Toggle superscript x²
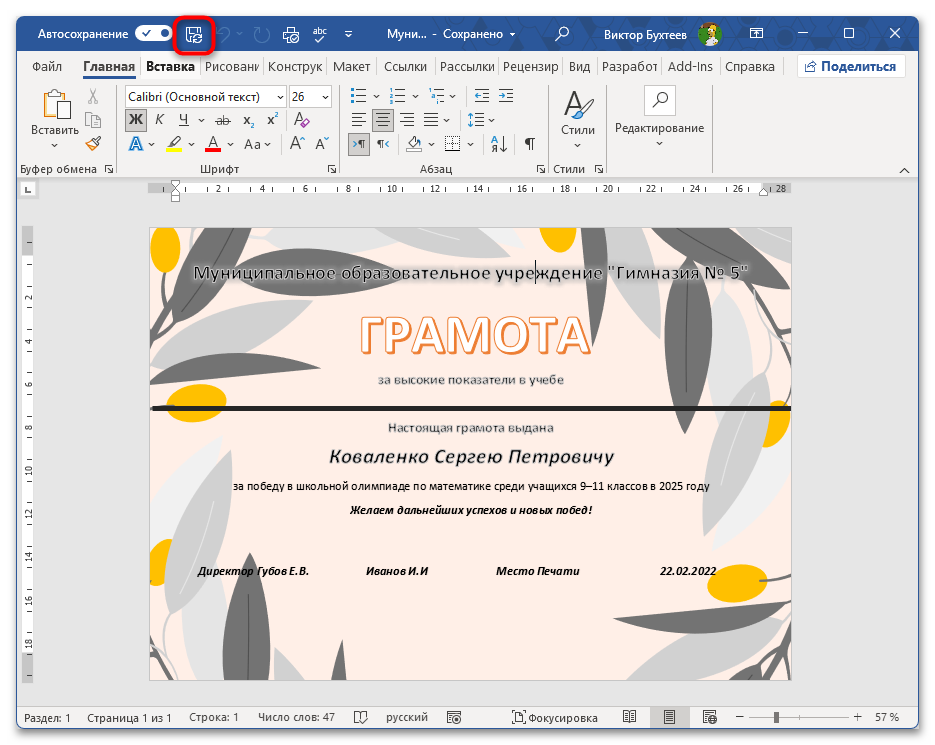This screenshot has height=745, width=935. (273, 120)
